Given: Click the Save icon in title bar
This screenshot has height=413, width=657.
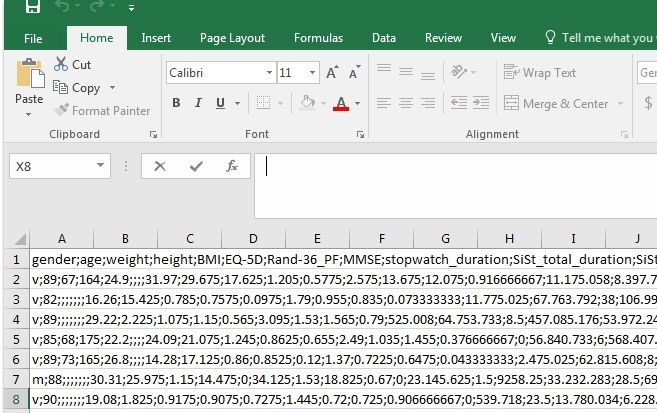Looking at the screenshot, I should pos(32,8).
